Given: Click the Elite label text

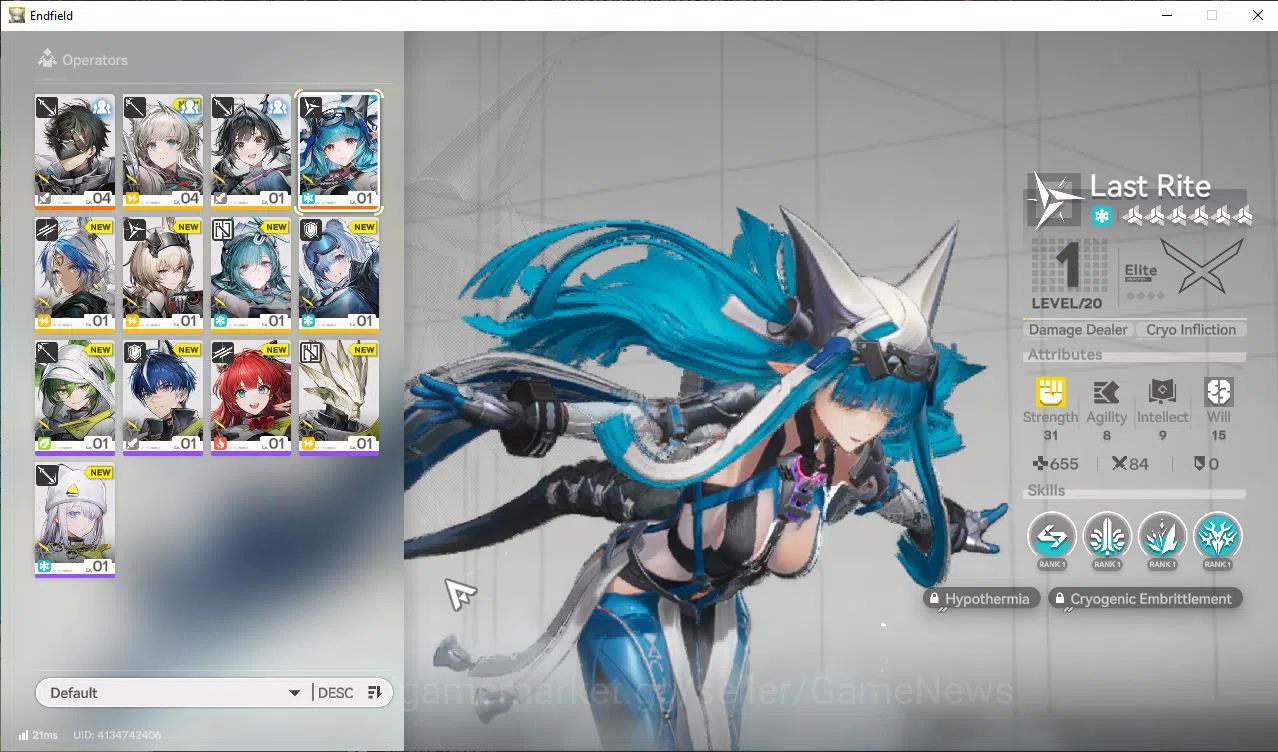Looking at the screenshot, I should (1141, 271).
